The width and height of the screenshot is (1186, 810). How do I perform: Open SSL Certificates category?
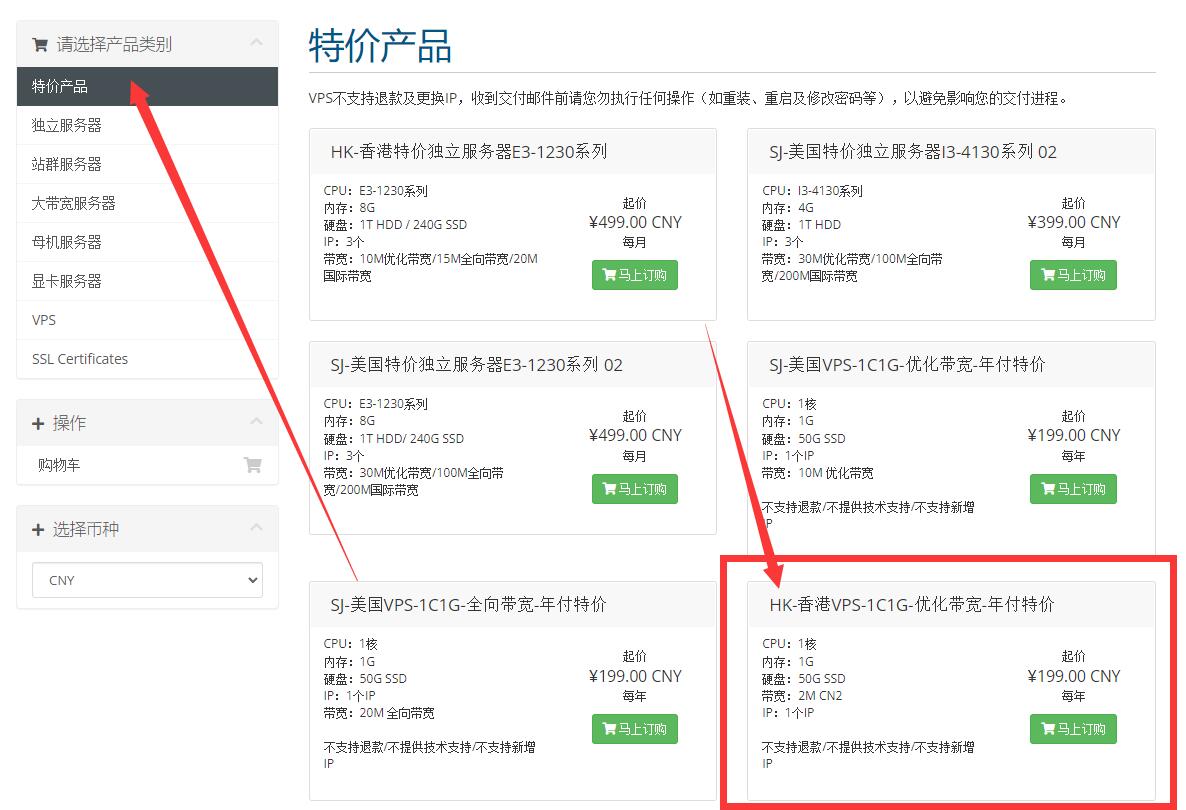point(80,359)
